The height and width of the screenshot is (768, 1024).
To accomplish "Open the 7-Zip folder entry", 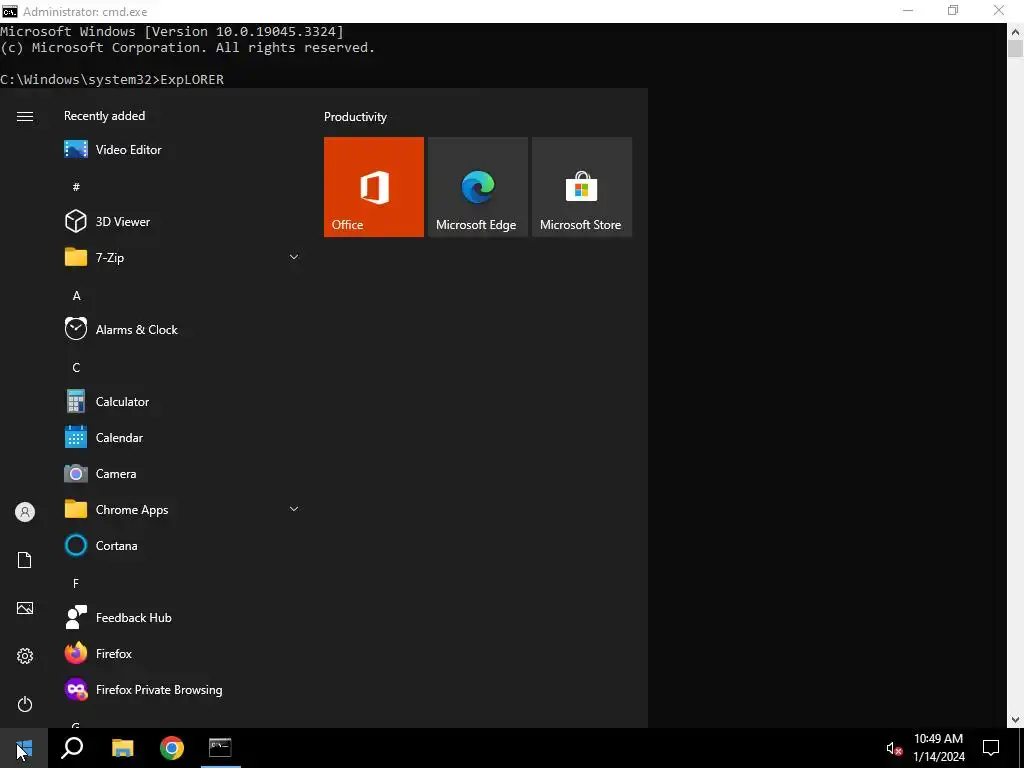I will pos(182,257).
